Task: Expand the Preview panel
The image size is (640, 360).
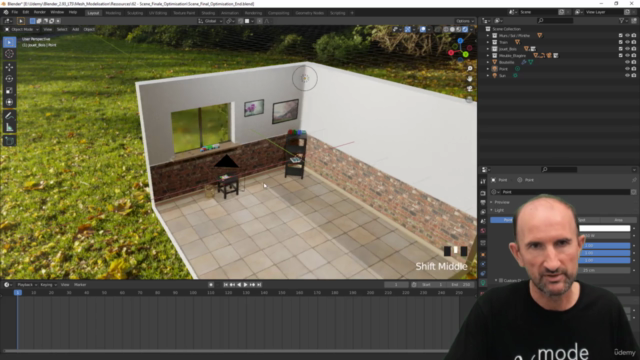Action: [x=501, y=202]
